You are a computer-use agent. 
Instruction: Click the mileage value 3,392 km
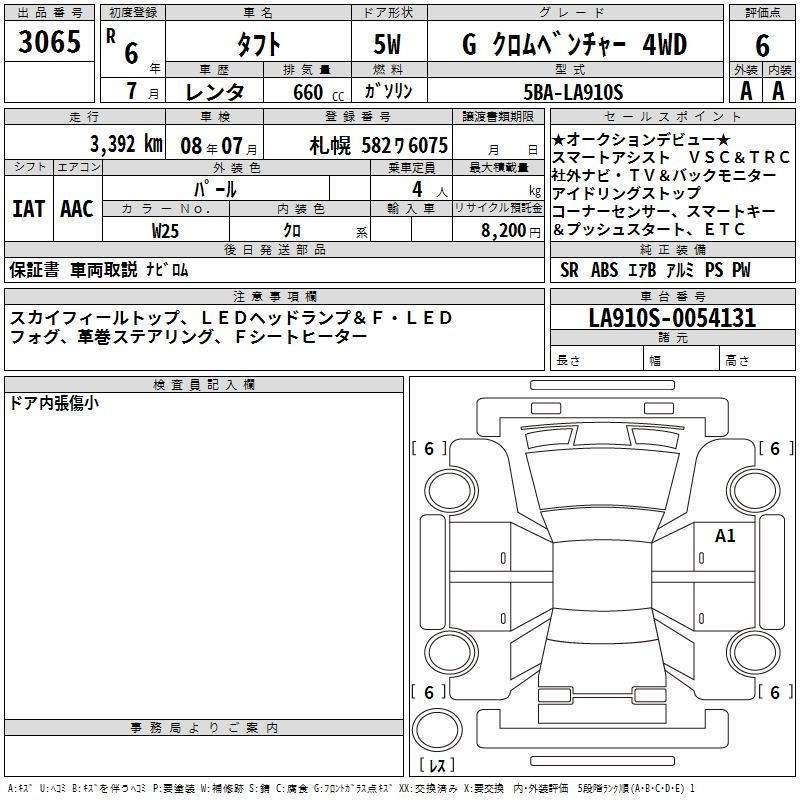click(x=126, y=144)
